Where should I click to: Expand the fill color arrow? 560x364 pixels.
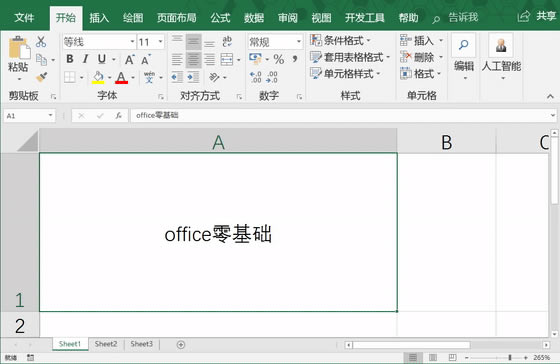point(109,78)
